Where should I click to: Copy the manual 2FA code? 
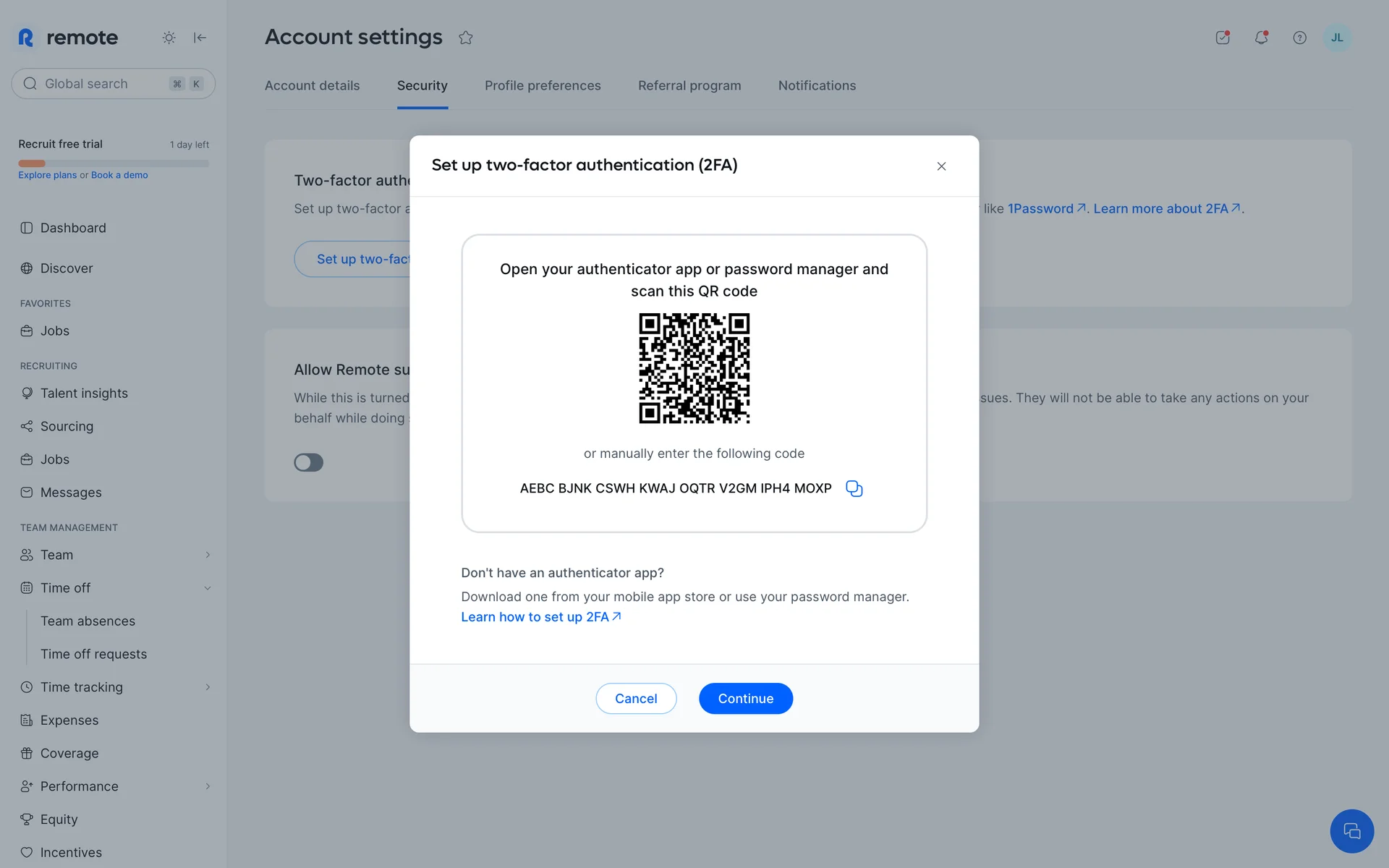click(854, 489)
